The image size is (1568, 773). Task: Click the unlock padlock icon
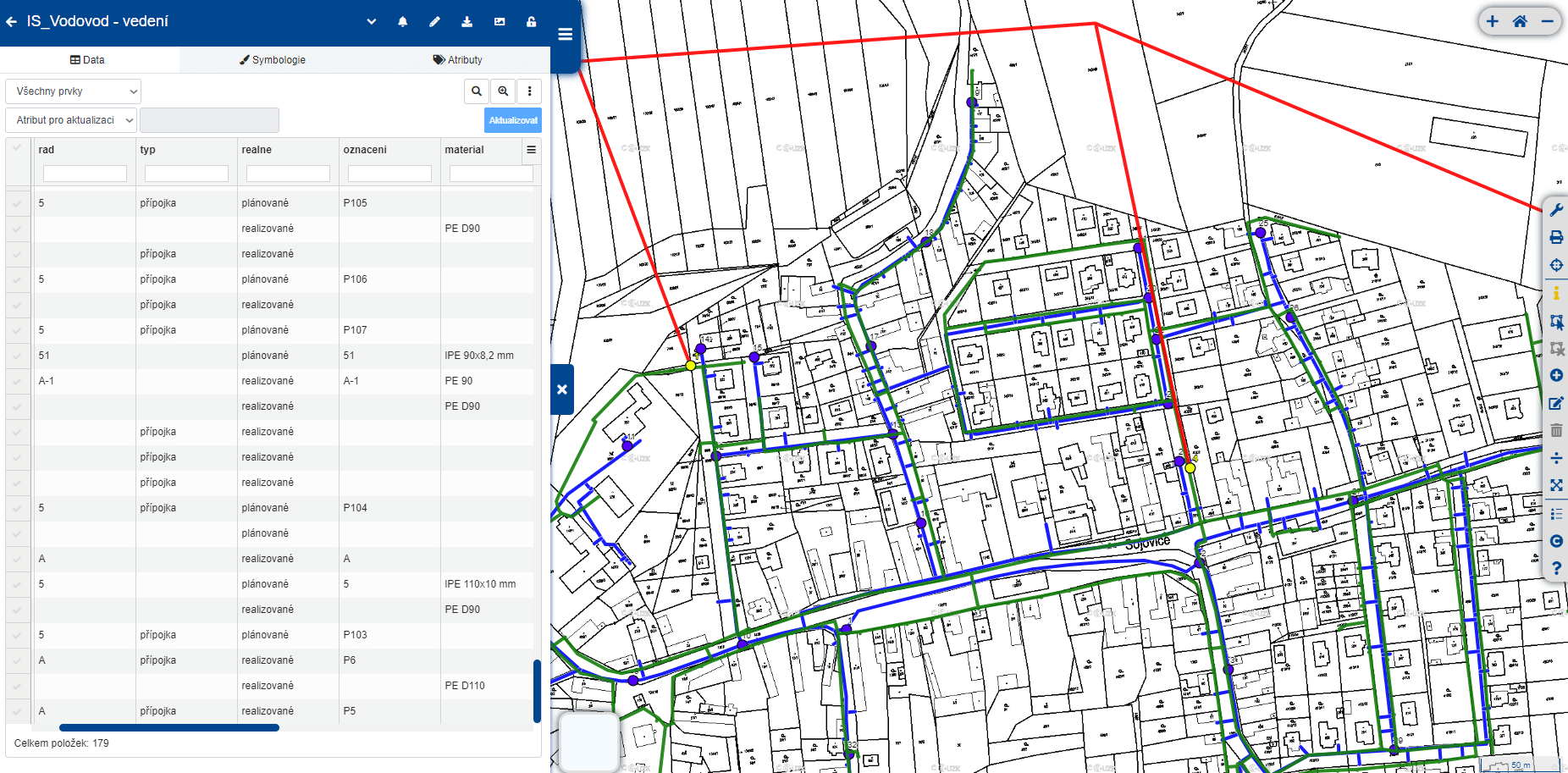[531, 22]
